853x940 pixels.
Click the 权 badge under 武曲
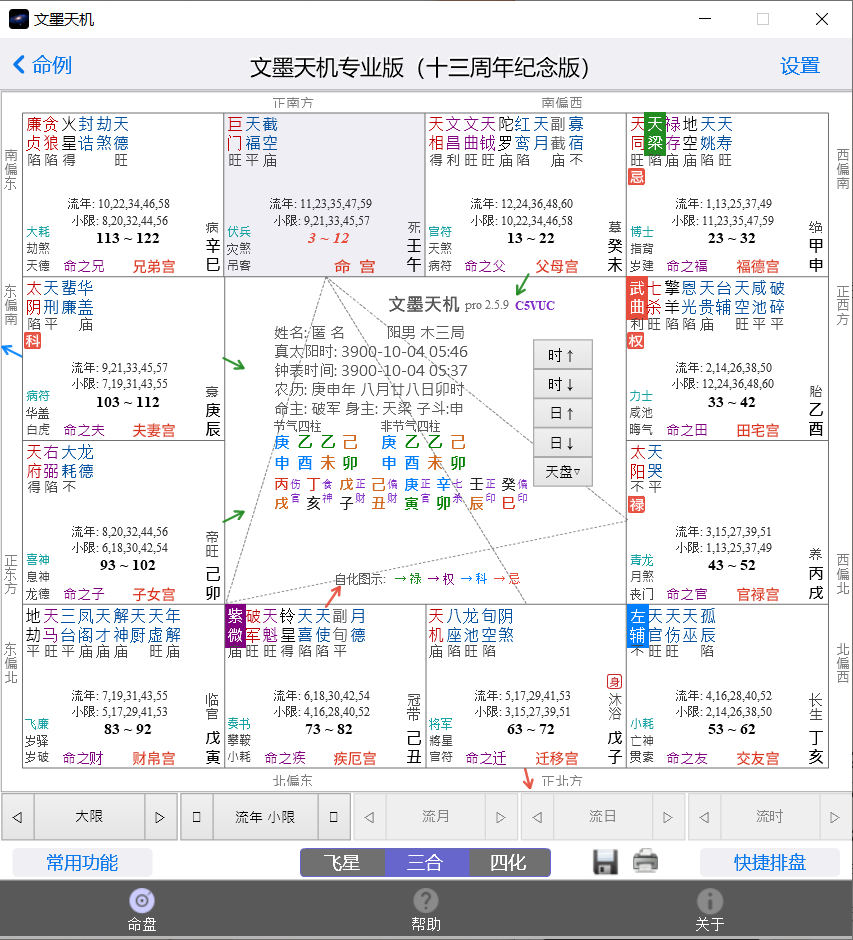pos(637,341)
